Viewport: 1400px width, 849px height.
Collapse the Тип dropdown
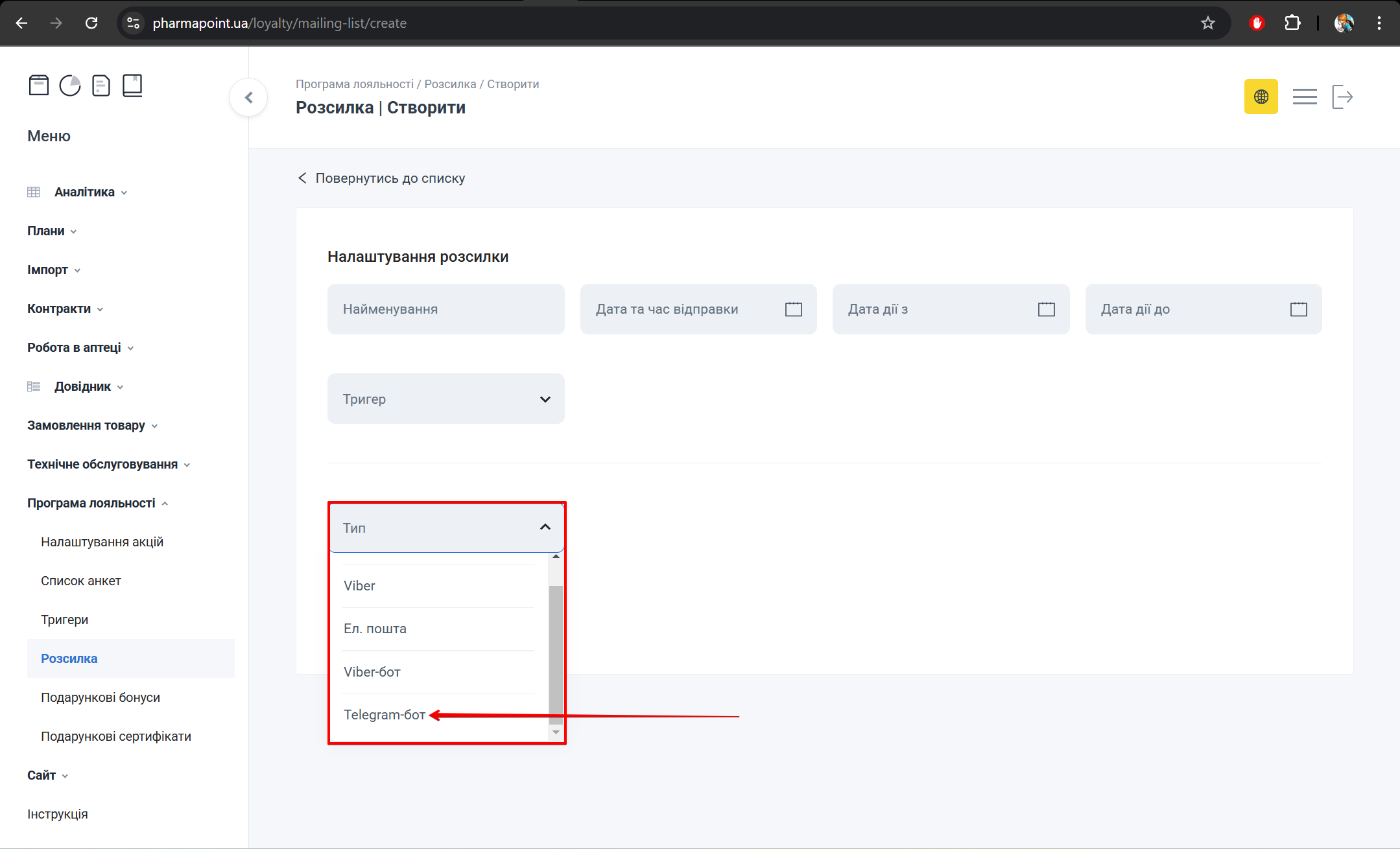coord(545,528)
